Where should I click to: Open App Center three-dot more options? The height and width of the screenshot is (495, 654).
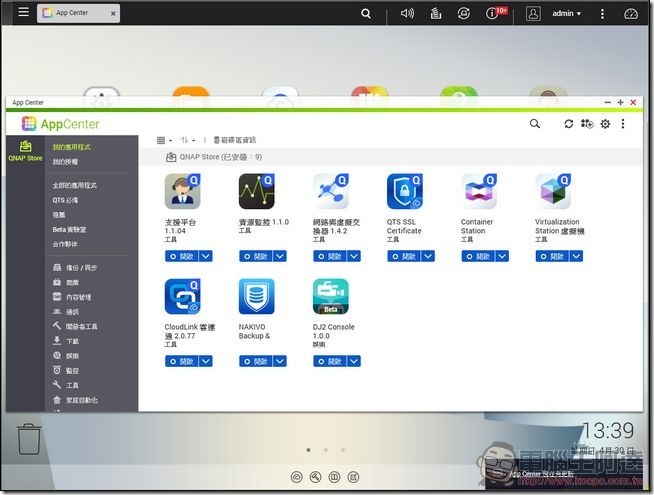pos(623,123)
